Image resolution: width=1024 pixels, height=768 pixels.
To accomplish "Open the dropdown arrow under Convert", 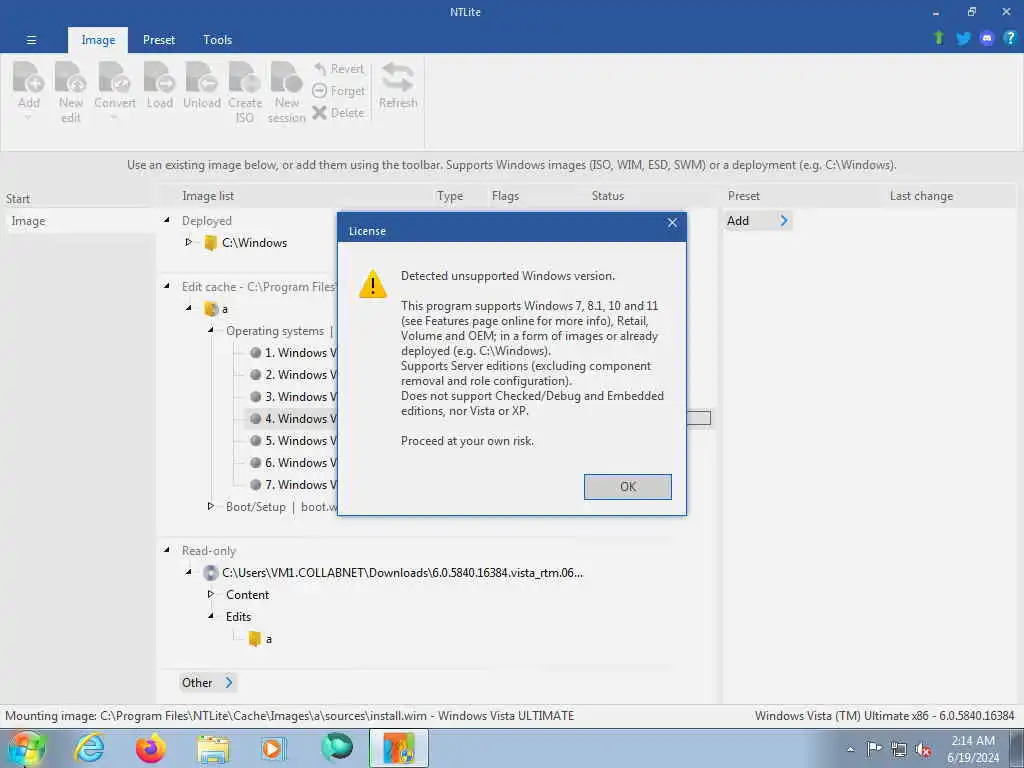I will (x=114, y=118).
